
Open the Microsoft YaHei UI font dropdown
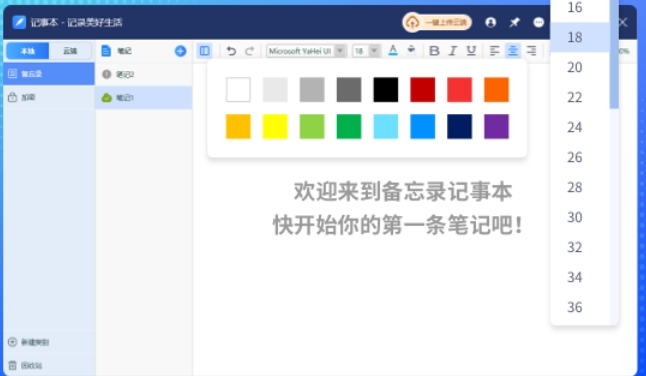tap(306, 51)
